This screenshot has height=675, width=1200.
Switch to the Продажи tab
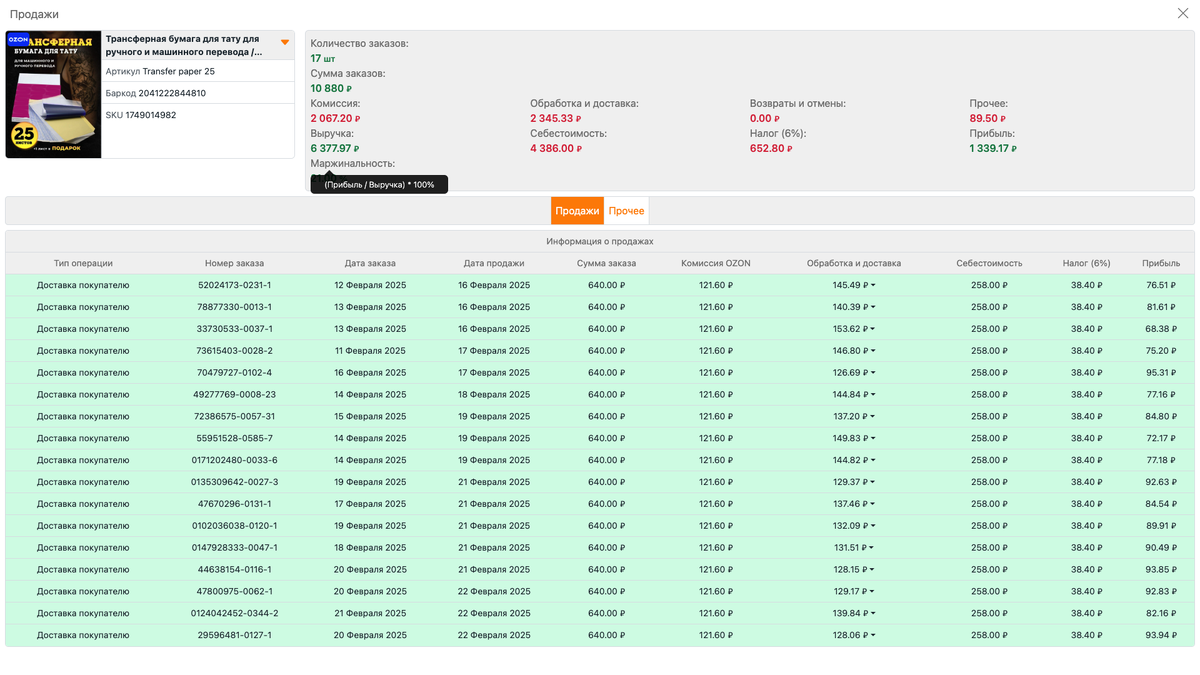pos(577,211)
